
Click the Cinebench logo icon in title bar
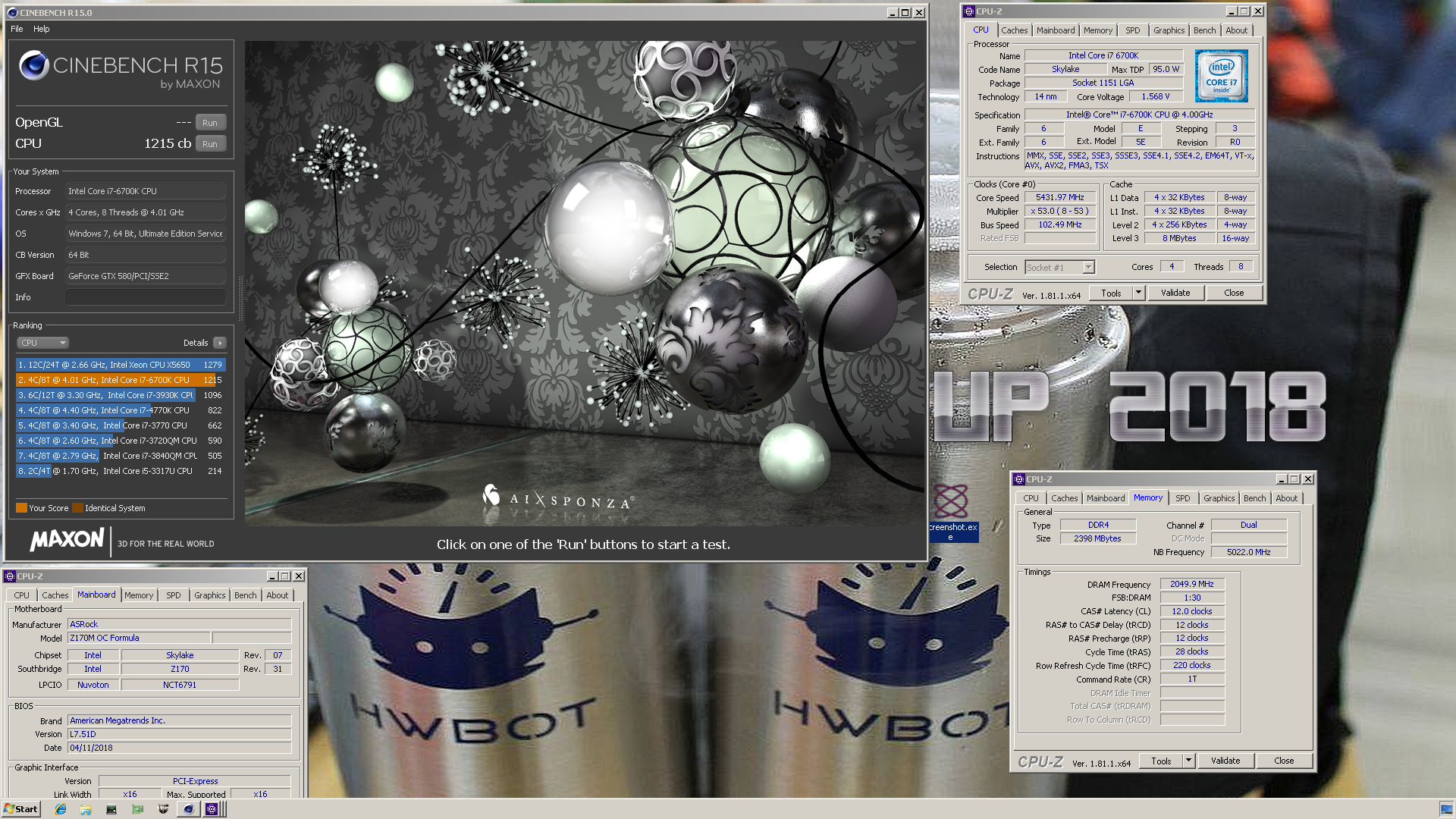[x=12, y=12]
